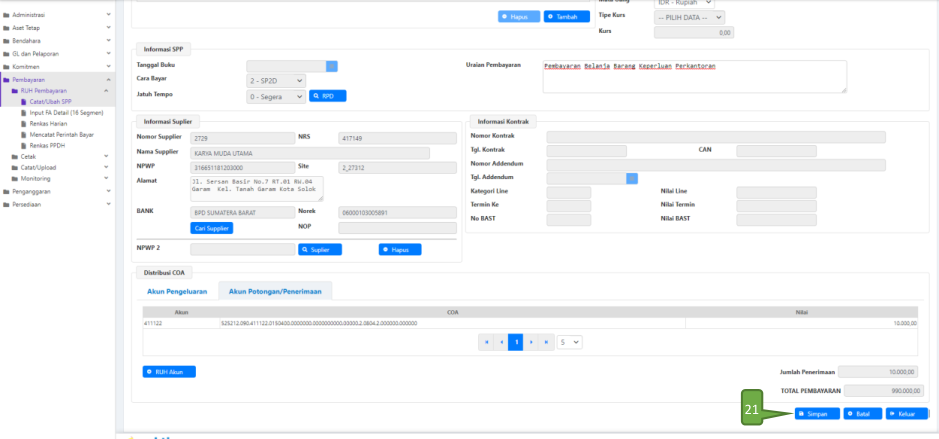Collapse the Pembayaran menu section
Image resolution: width=939 pixels, height=439 pixels.
pos(108,79)
